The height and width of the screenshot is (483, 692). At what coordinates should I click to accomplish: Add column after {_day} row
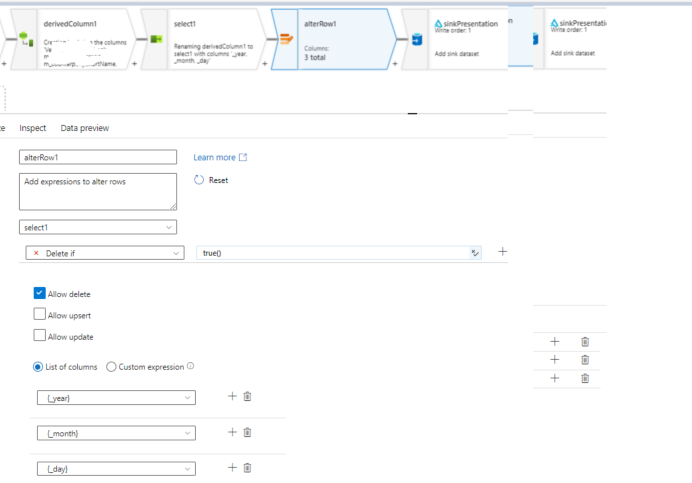click(x=232, y=467)
